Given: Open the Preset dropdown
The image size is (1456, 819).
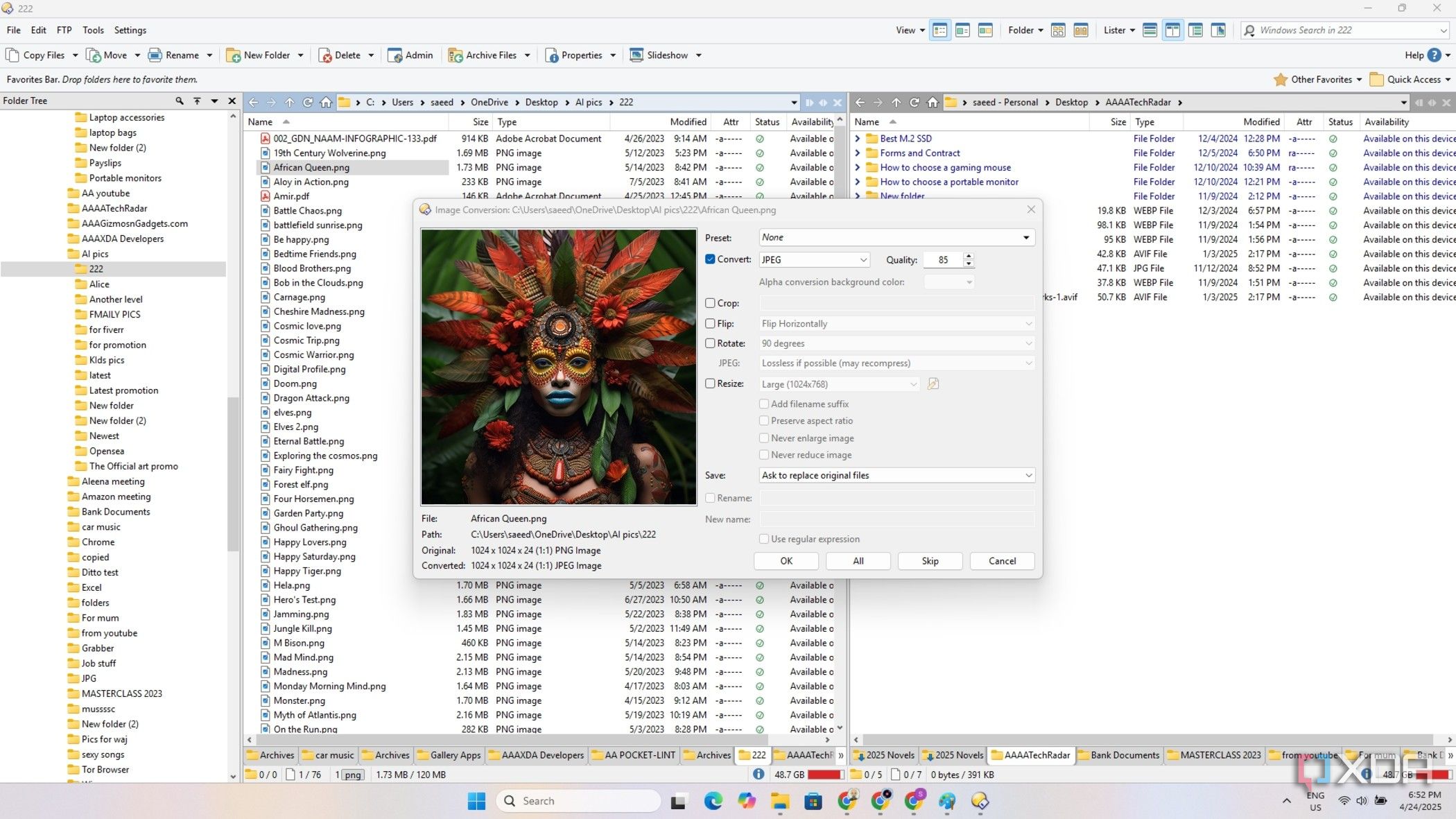Looking at the screenshot, I should point(896,237).
